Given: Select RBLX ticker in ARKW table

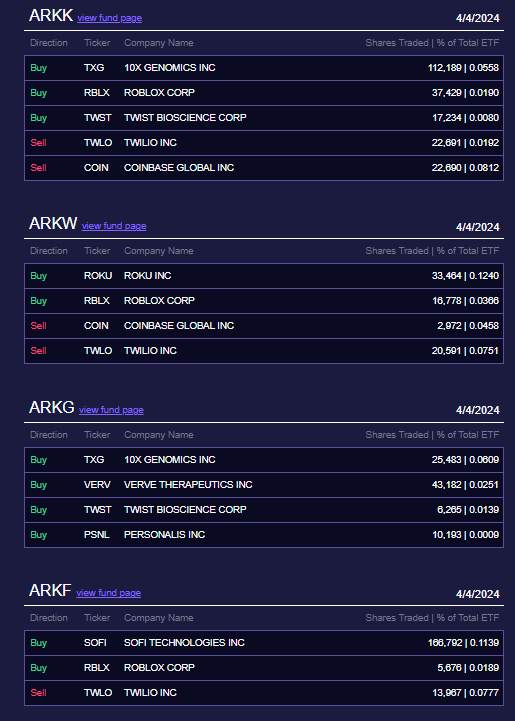Looking at the screenshot, I should pyautogui.click(x=97, y=301).
